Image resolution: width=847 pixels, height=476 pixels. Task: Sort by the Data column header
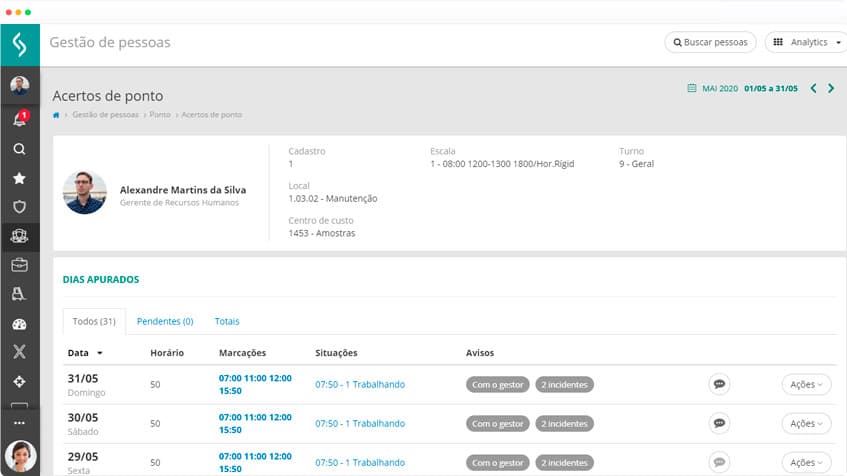pyautogui.click(x=85, y=353)
